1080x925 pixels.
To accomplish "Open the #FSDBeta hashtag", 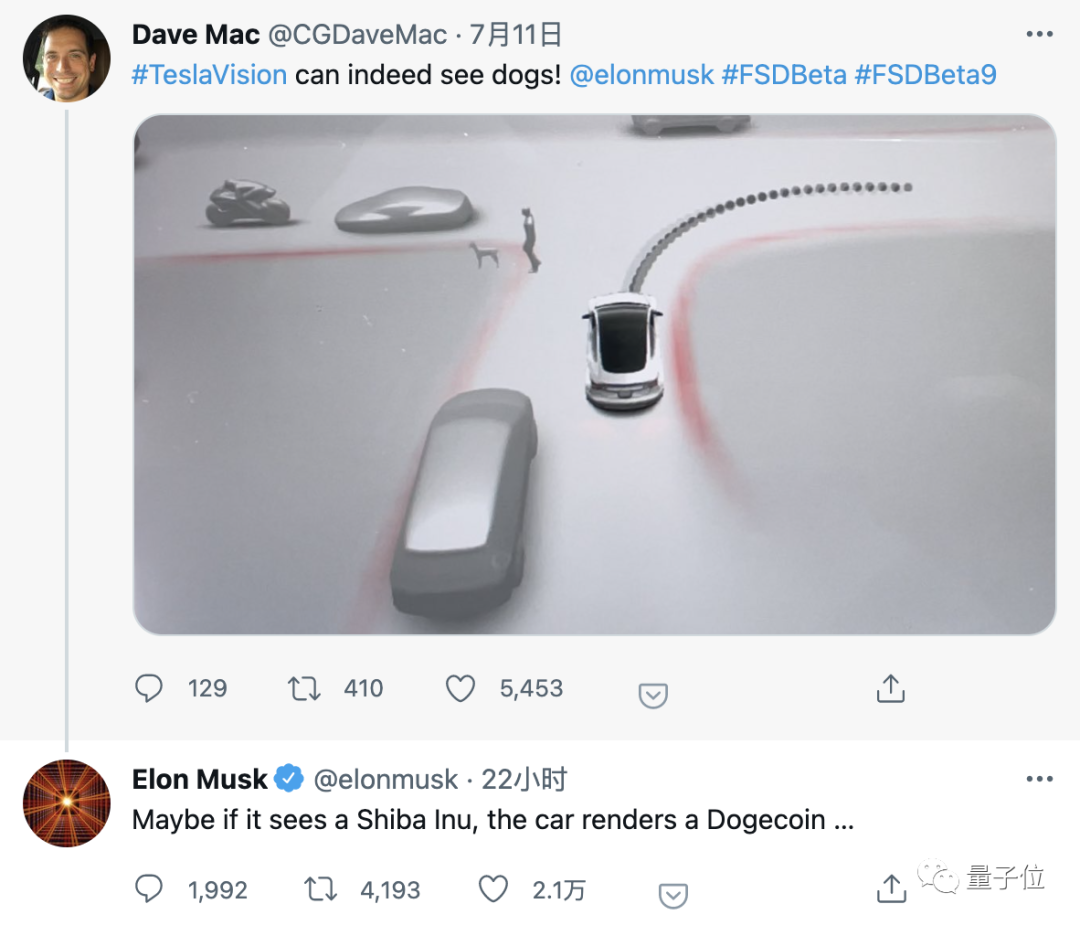I will coord(783,74).
